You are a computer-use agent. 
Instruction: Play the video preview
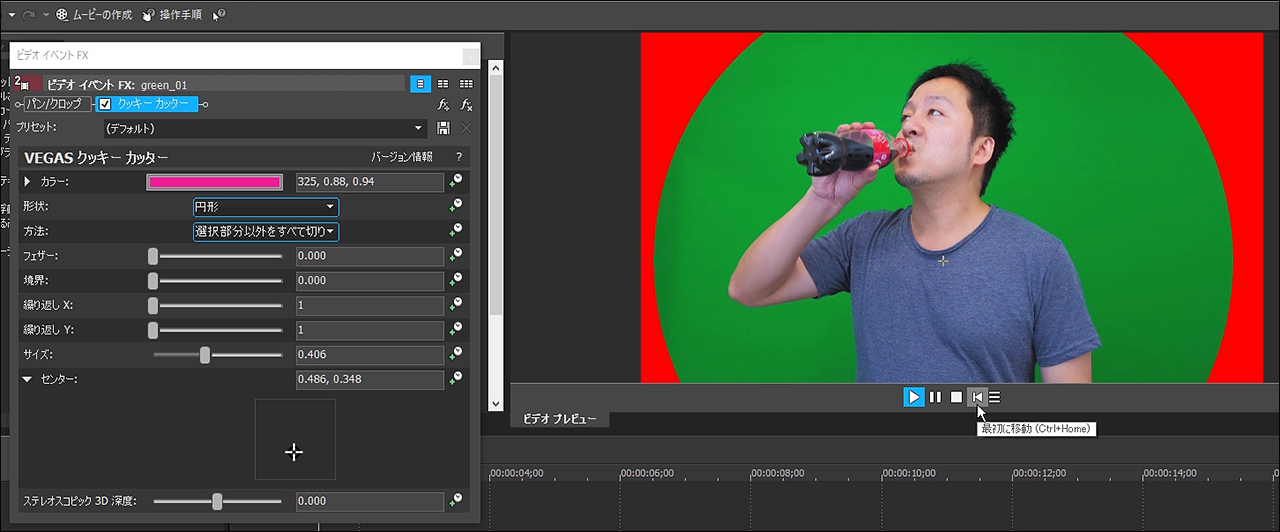(913, 397)
